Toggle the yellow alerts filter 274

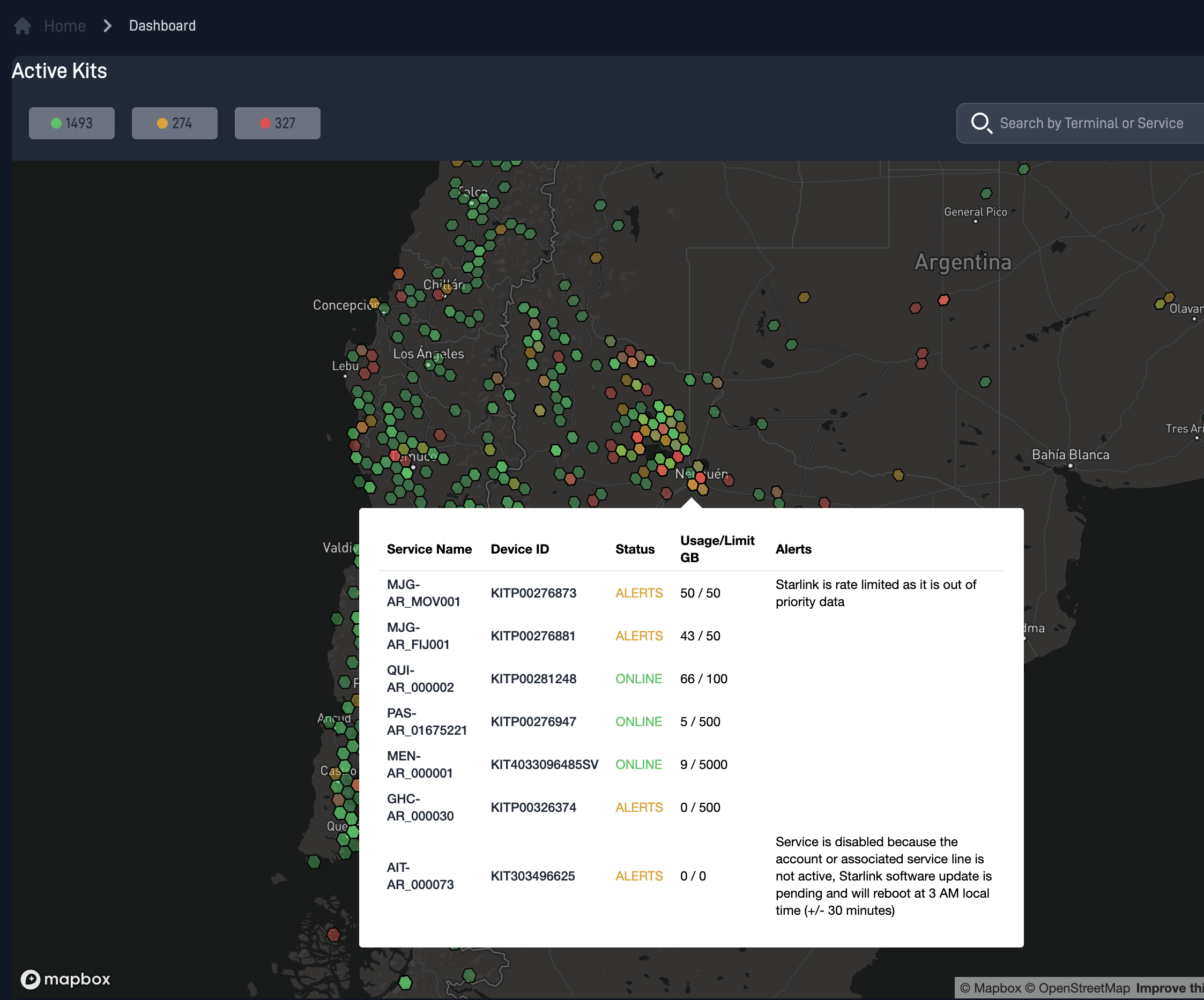coord(174,123)
